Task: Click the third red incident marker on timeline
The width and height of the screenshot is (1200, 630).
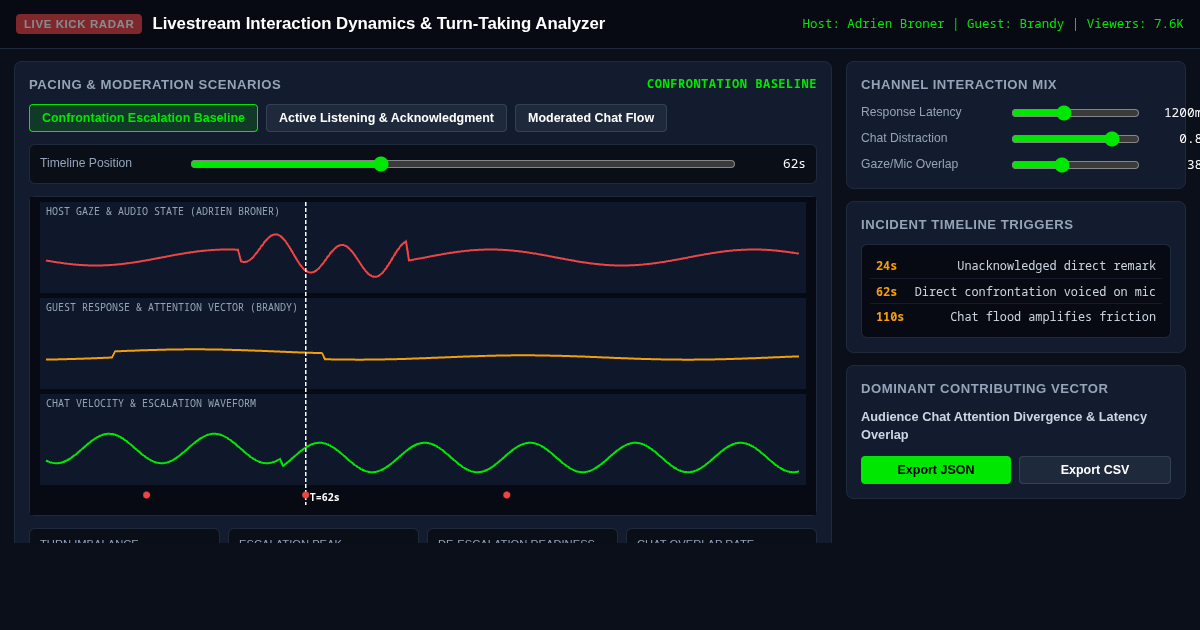Action: click(x=507, y=495)
